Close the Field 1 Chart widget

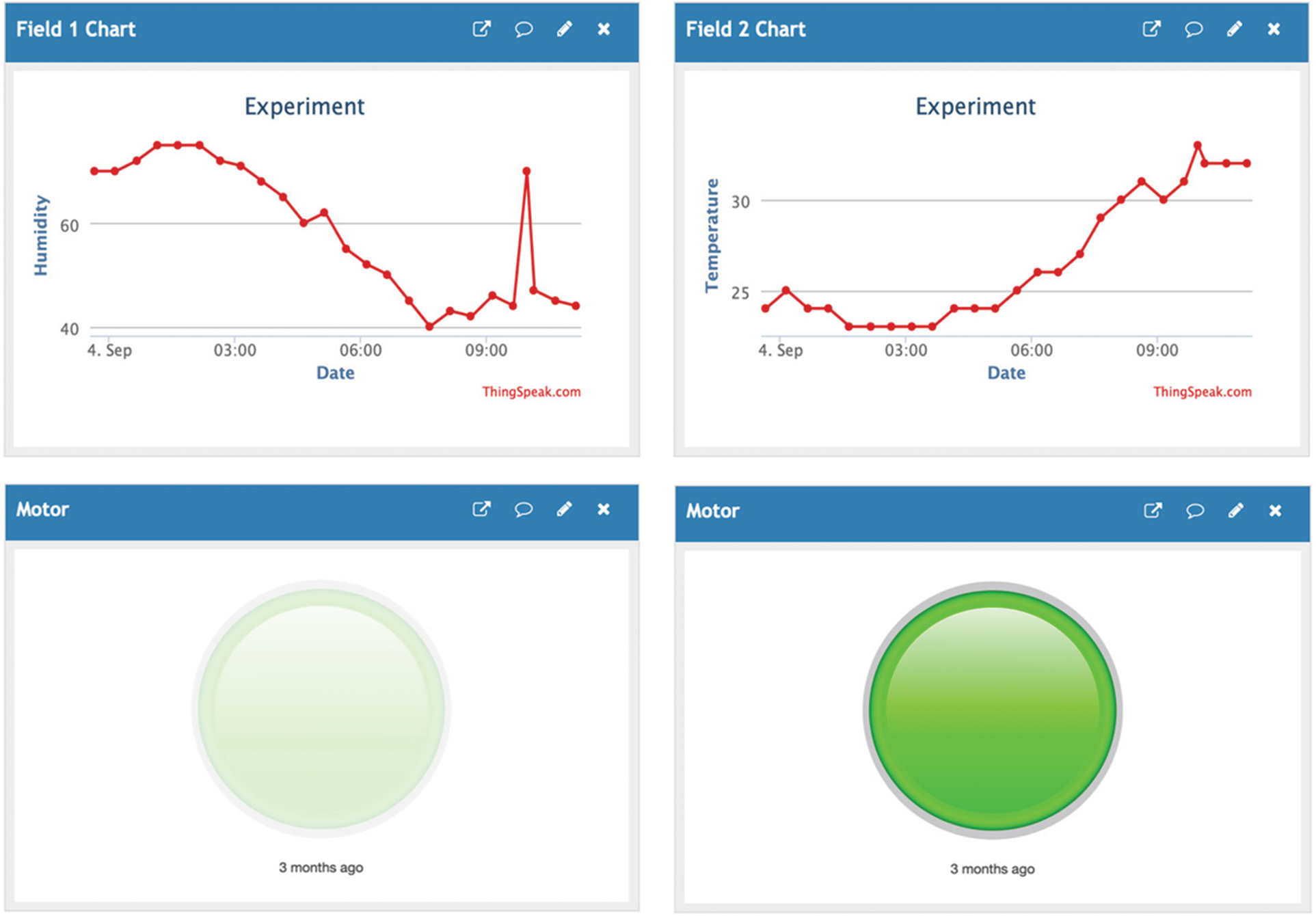604,29
